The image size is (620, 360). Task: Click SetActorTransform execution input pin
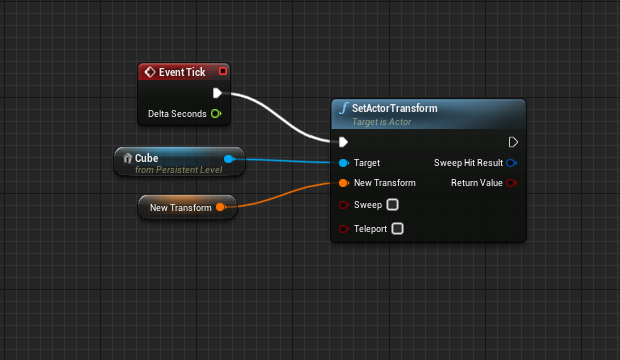point(343,142)
